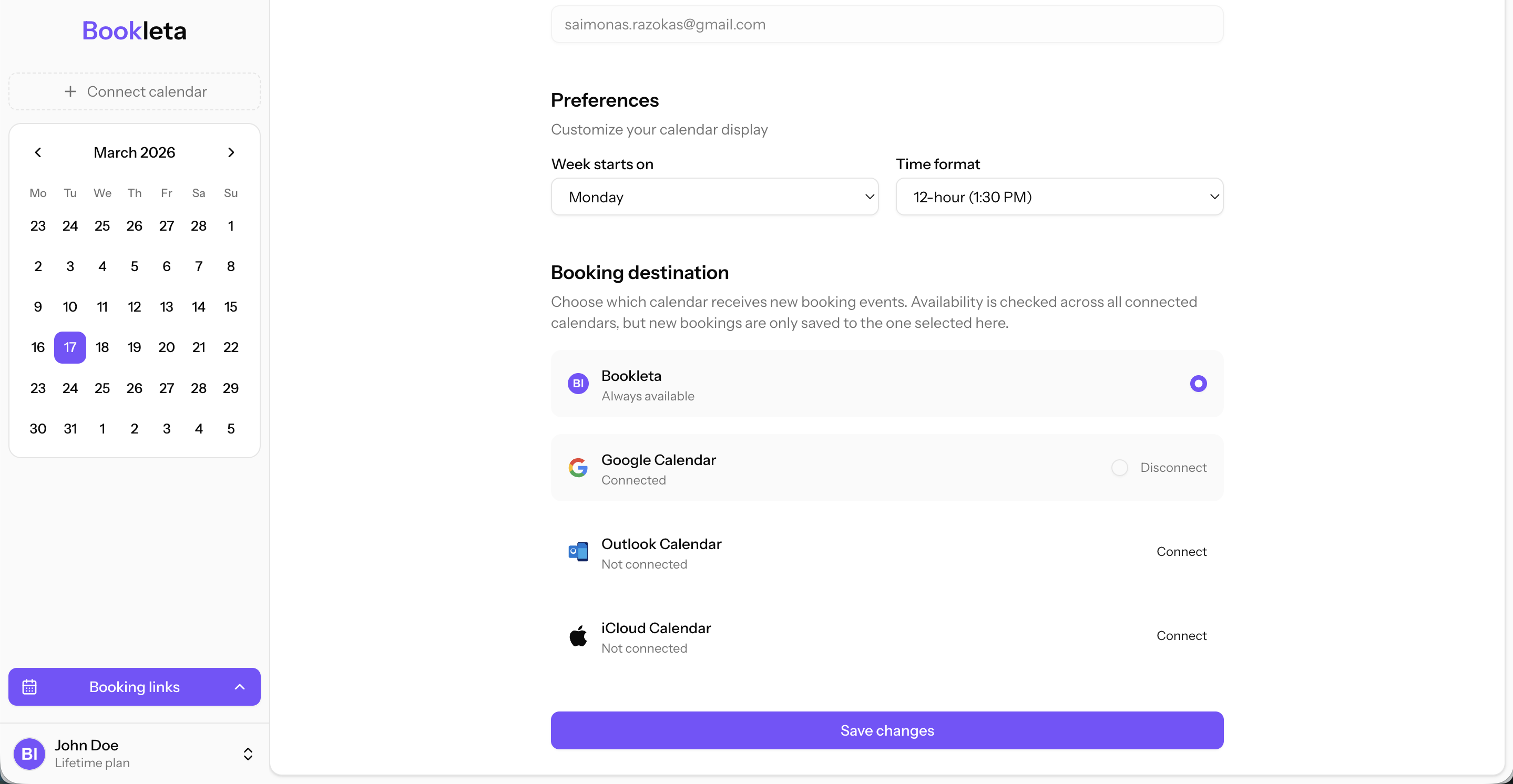Click Save changes button
Screen dimensions: 1513x784
887,730
